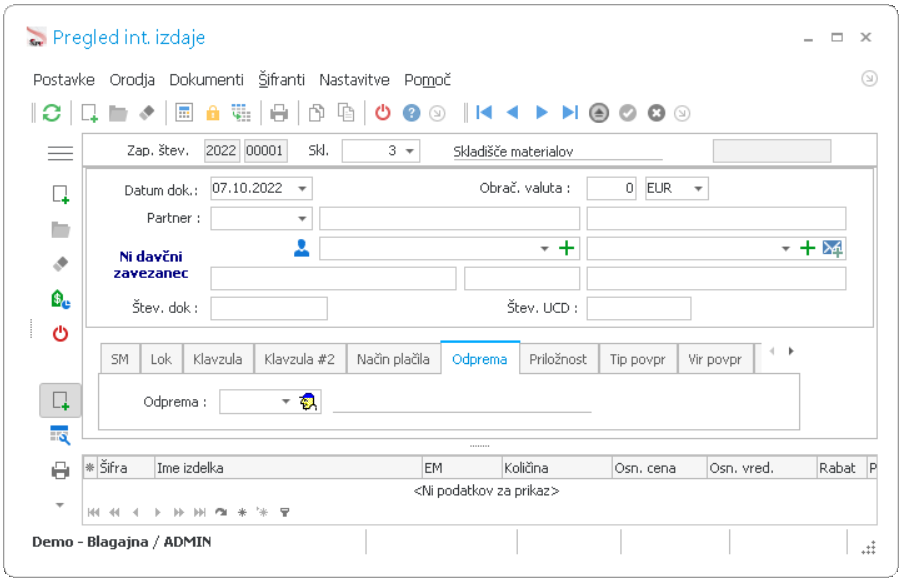Click the blue person contact icon
This screenshot has width=900, height=584.
click(301, 248)
